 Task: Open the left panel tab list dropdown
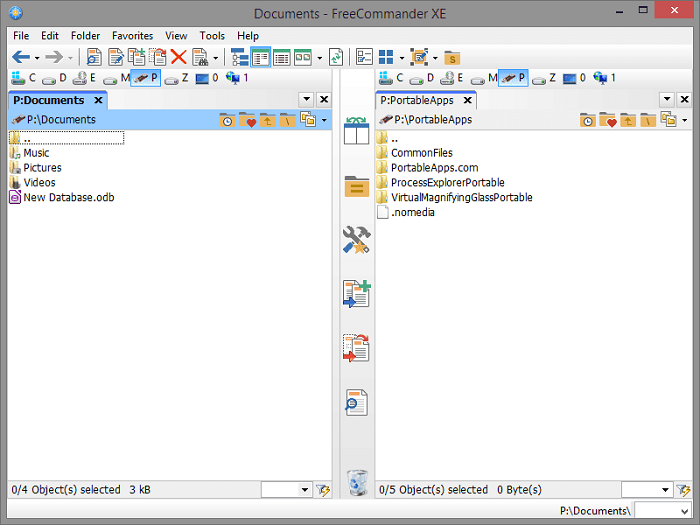tap(307, 99)
